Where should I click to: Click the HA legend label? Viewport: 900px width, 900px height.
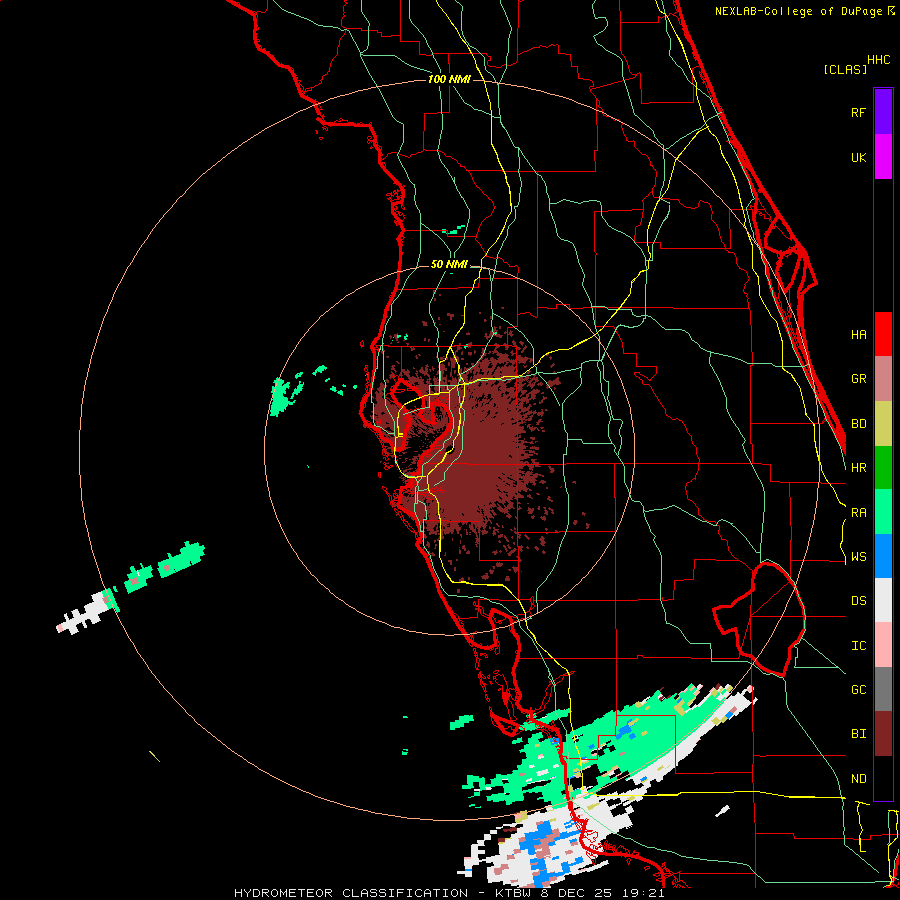pos(858,334)
